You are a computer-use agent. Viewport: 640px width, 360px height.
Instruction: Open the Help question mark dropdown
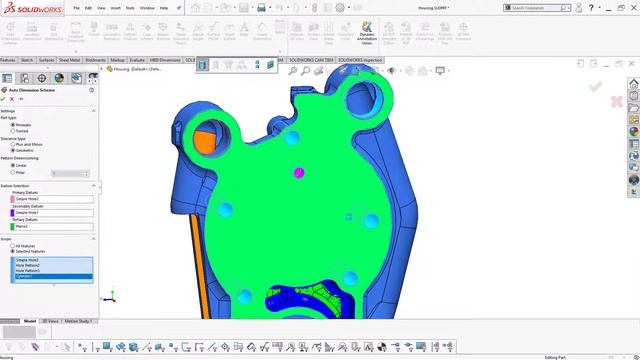coord(599,8)
